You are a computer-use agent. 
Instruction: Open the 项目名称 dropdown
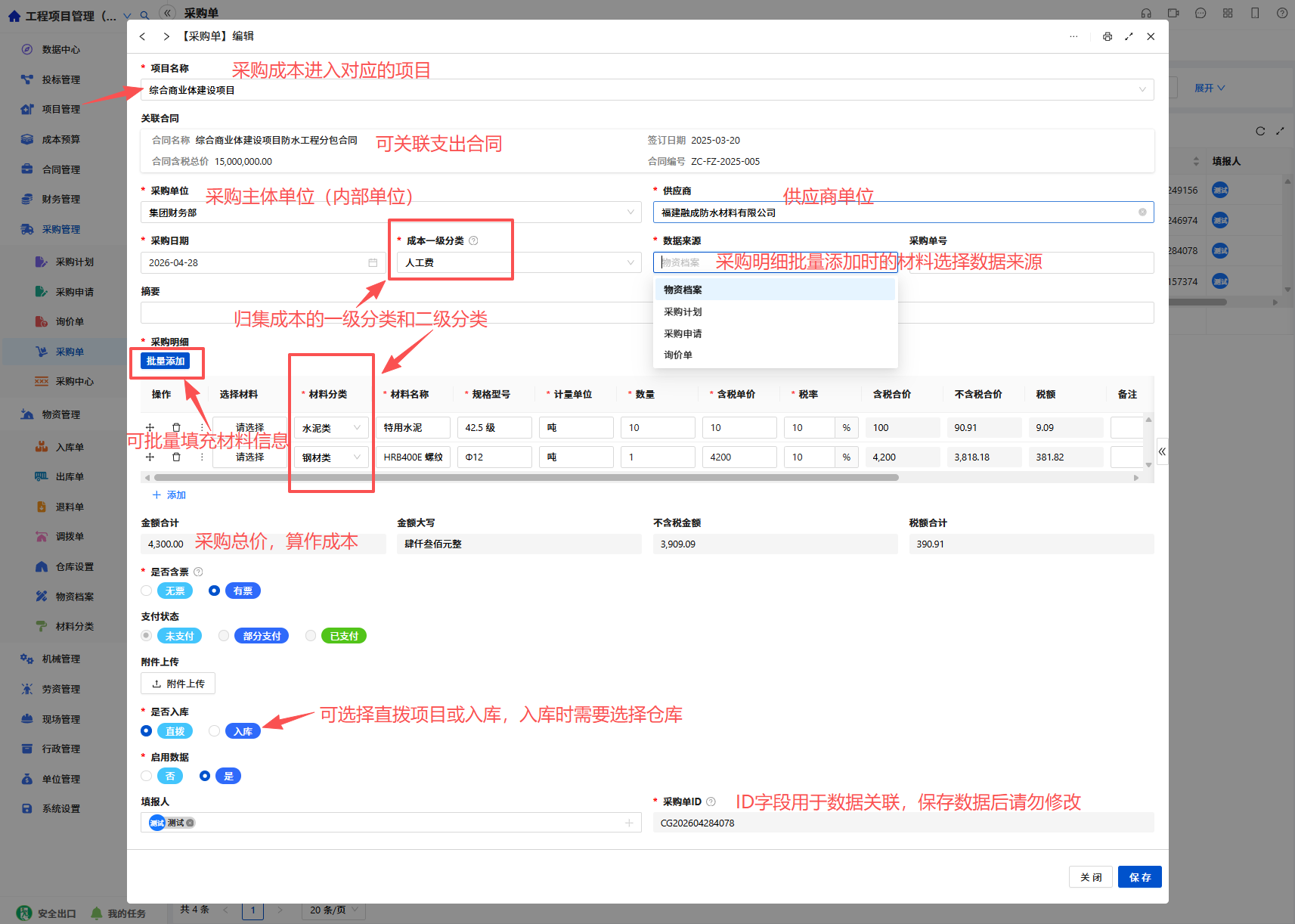coord(647,90)
